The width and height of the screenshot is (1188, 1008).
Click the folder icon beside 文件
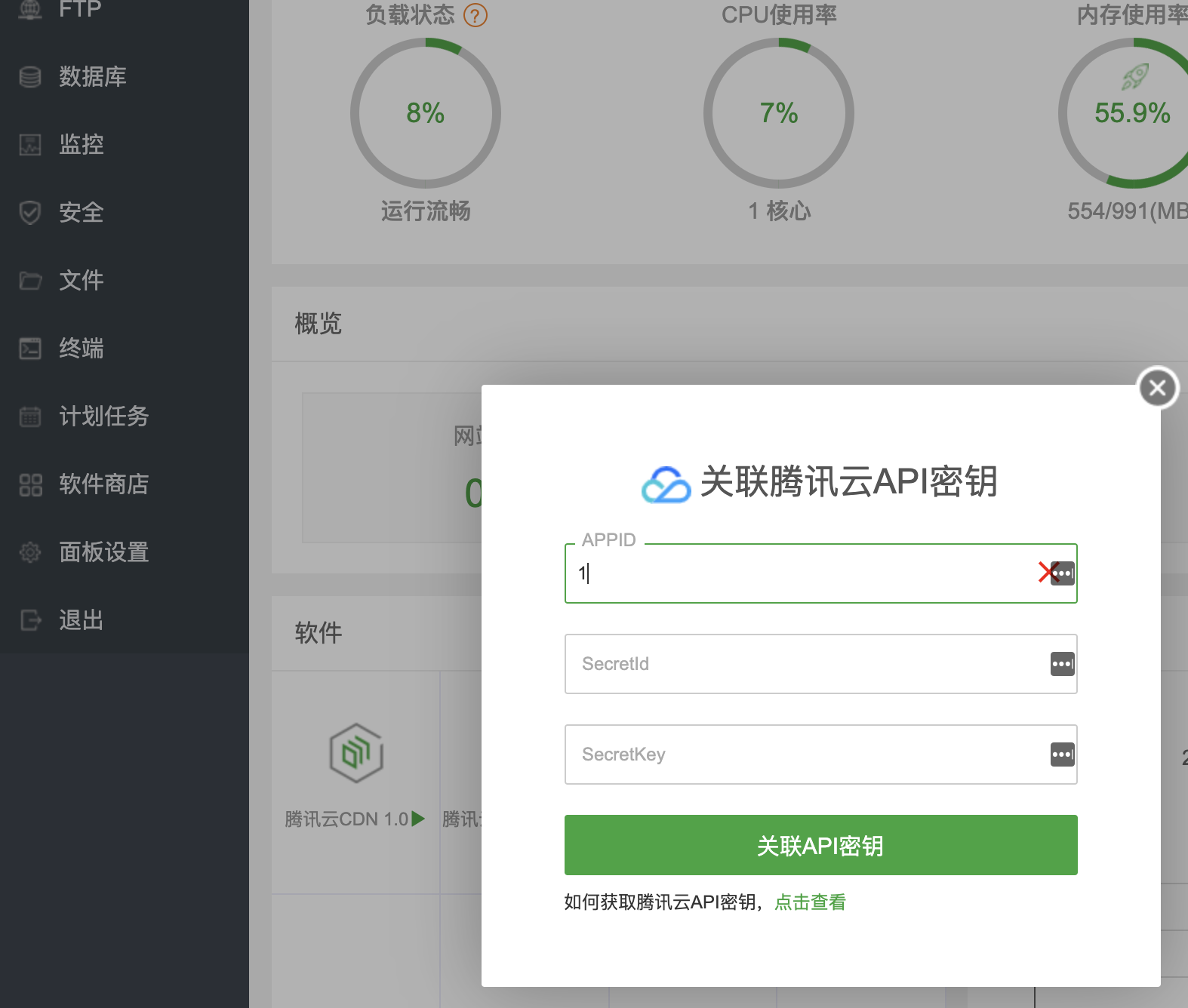pyautogui.click(x=30, y=281)
